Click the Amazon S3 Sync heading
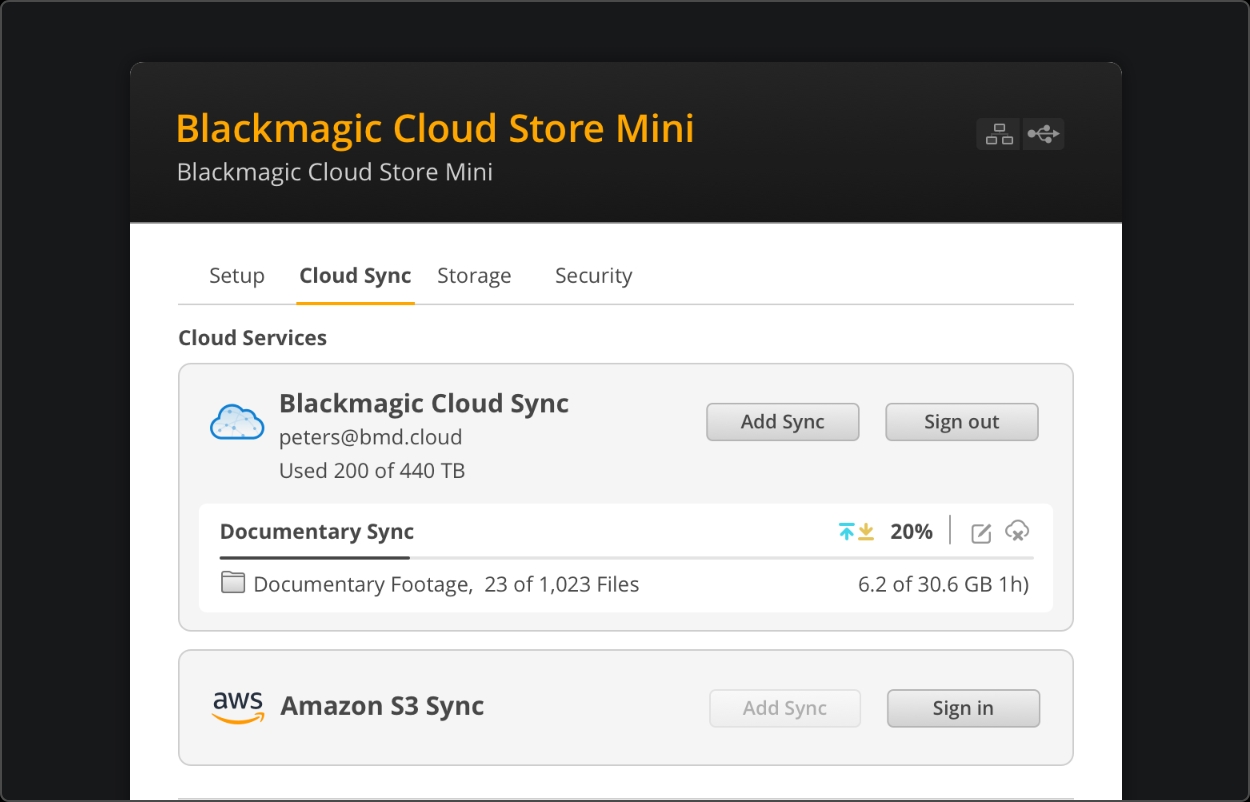 [382, 706]
